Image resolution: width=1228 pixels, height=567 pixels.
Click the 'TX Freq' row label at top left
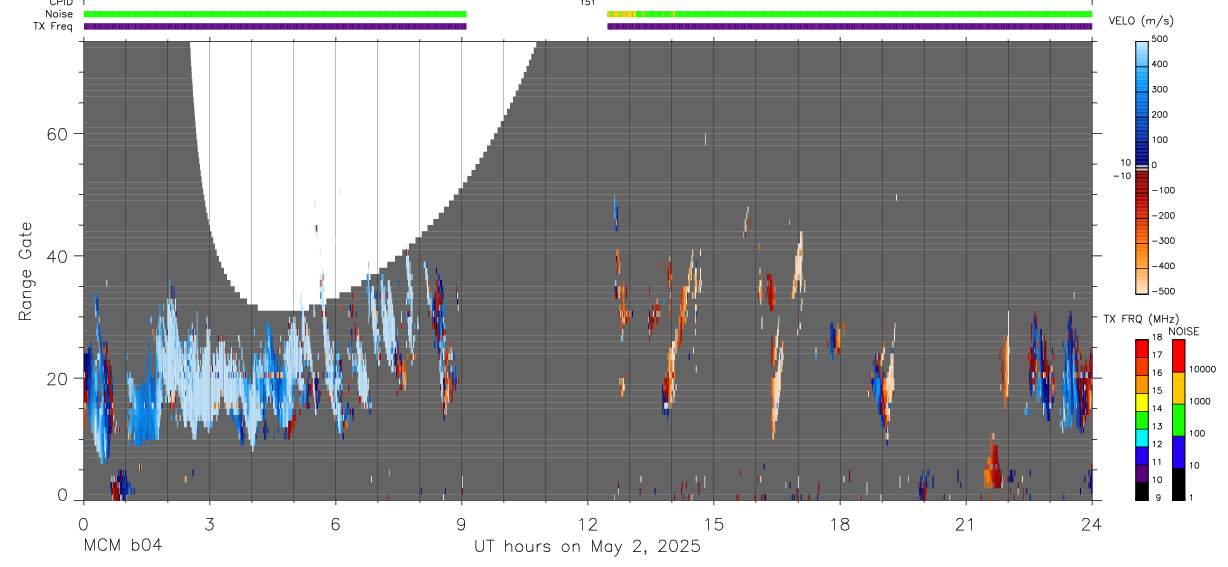tap(54, 26)
